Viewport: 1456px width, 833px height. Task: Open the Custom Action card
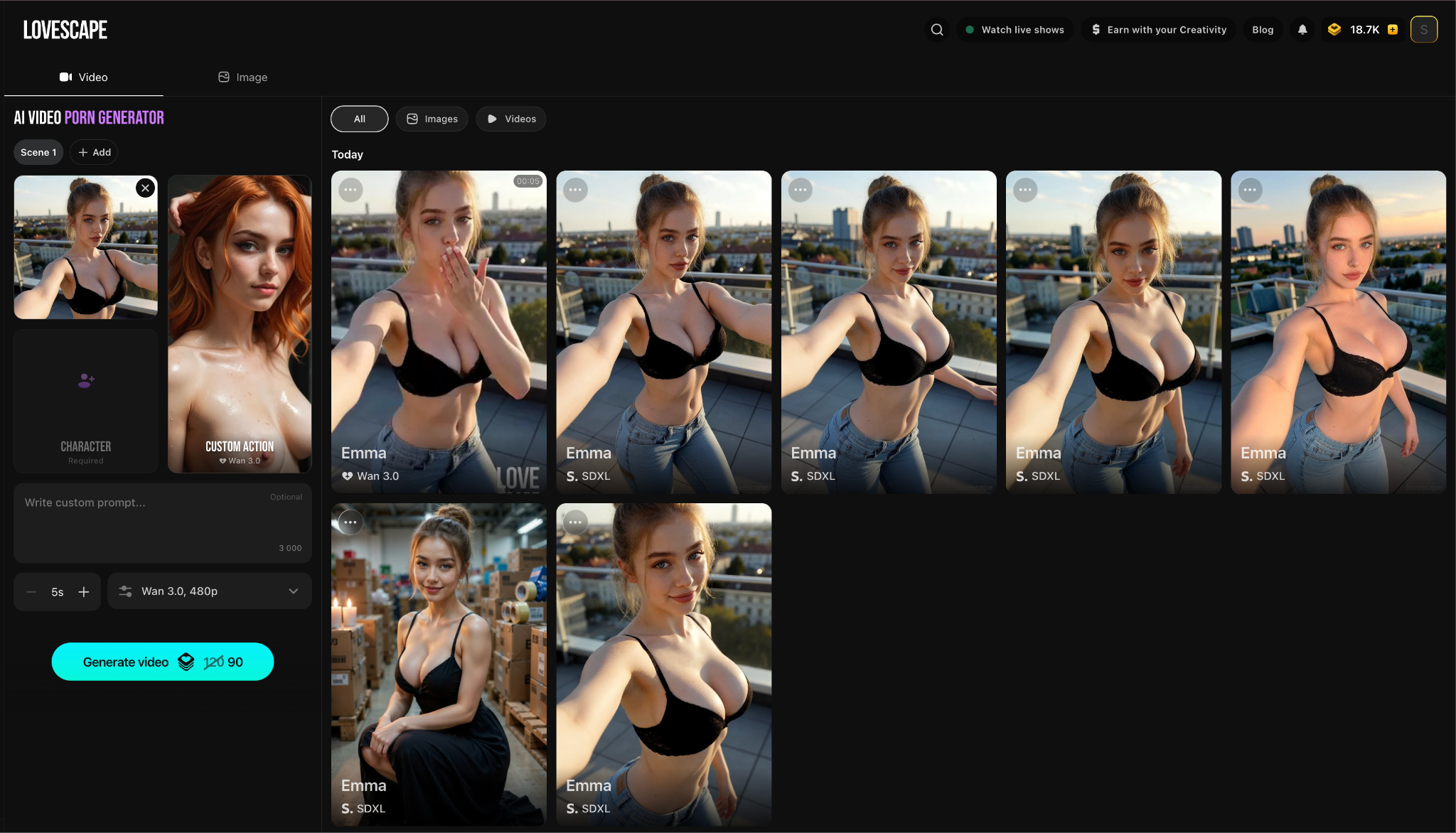(240, 324)
